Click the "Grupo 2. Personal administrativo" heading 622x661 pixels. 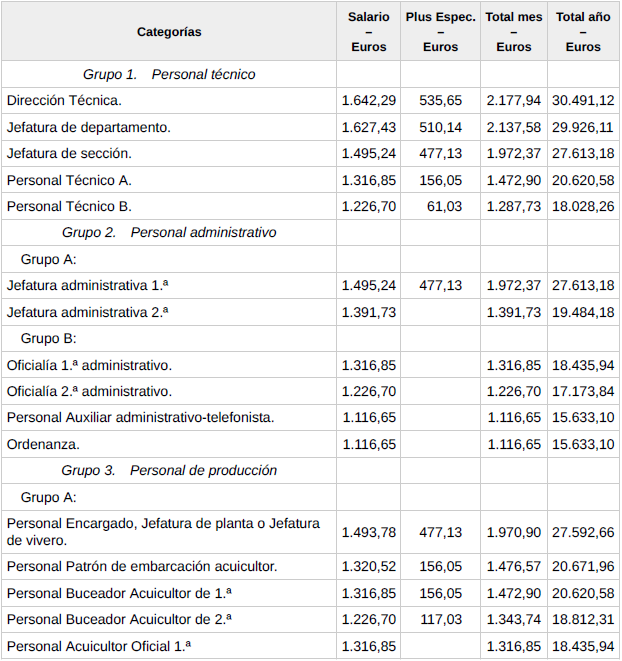(168, 232)
